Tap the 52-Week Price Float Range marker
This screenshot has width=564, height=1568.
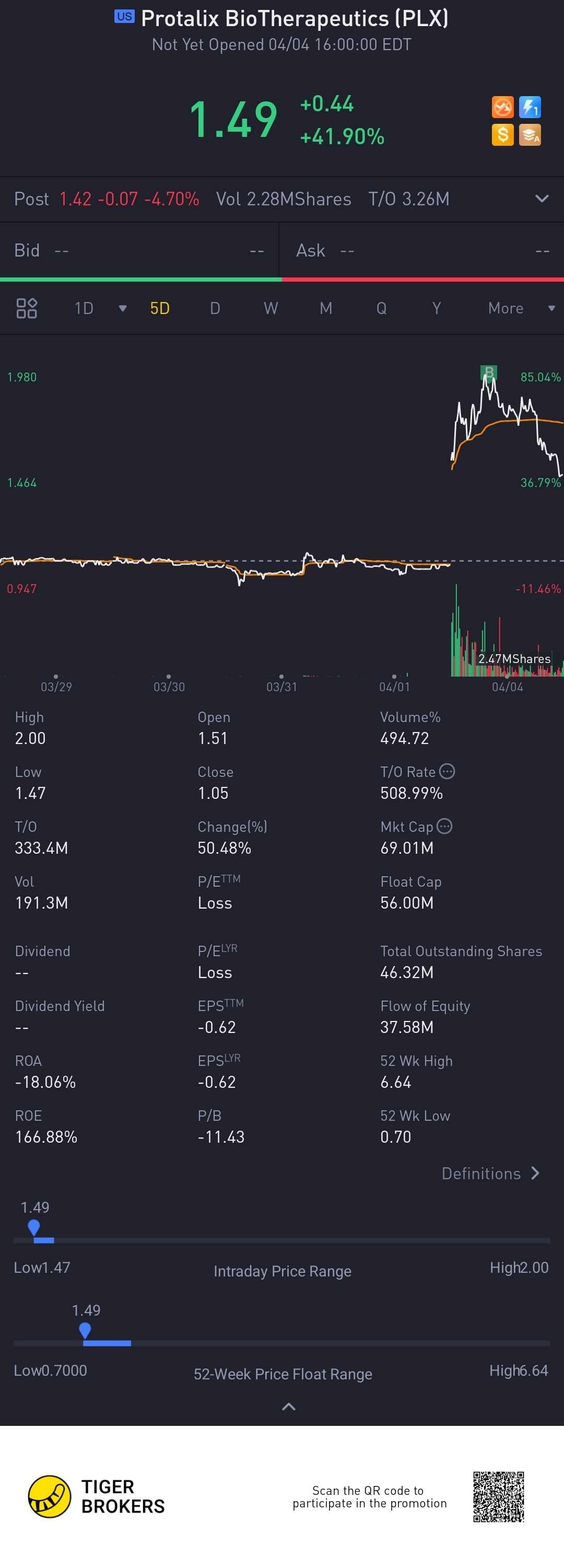click(x=85, y=1330)
